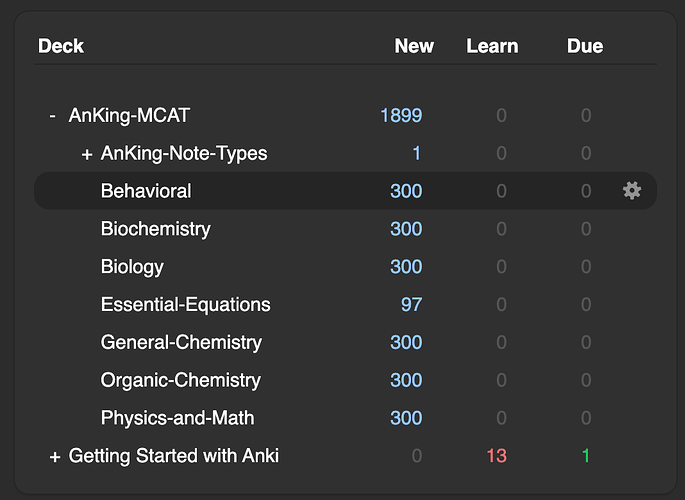Click the 1899 new cards count
This screenshot has width=685, height=500.
[x=401, y=116]
